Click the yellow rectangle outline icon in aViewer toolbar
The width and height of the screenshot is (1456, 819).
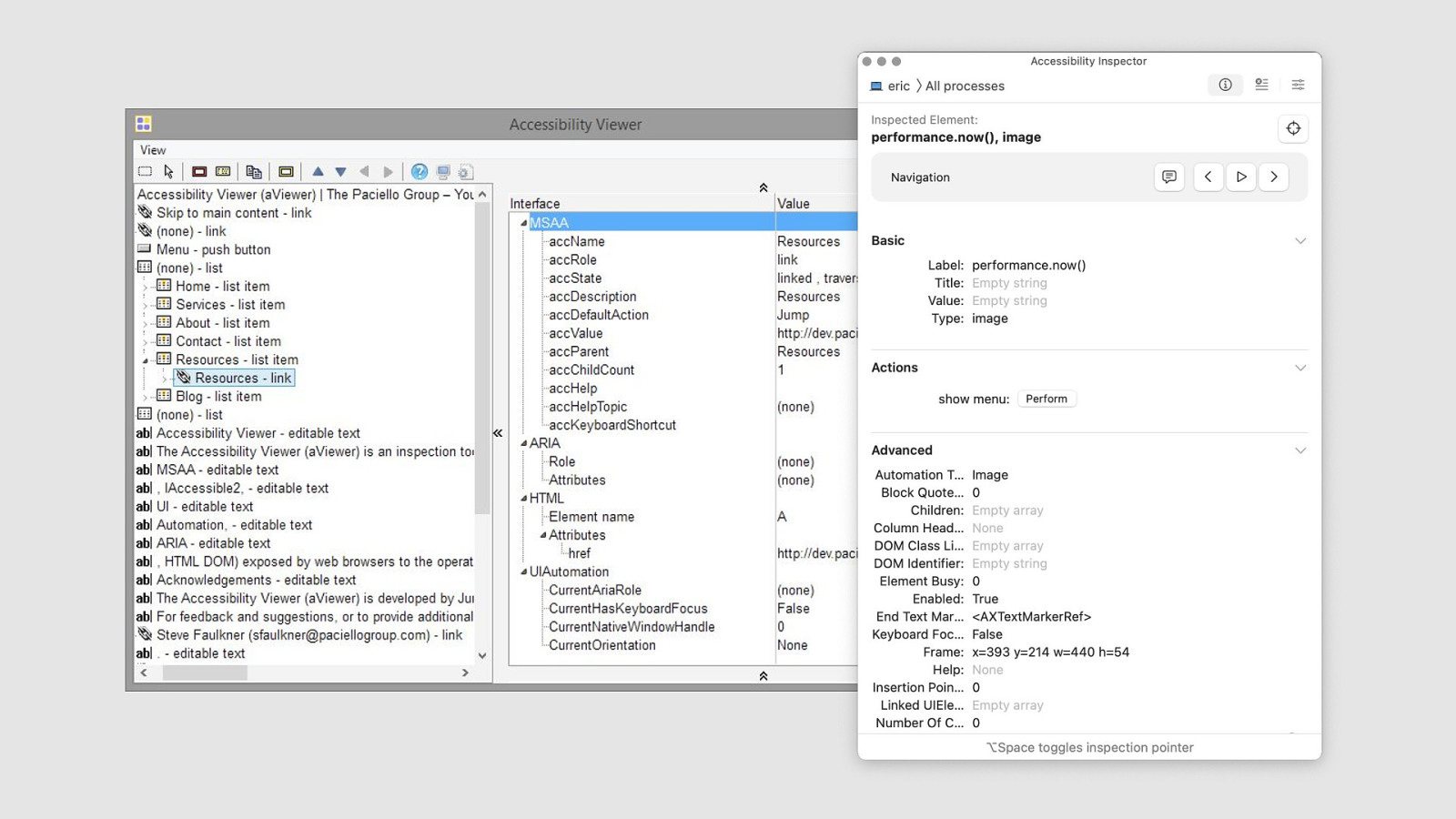tap(286, 171)
